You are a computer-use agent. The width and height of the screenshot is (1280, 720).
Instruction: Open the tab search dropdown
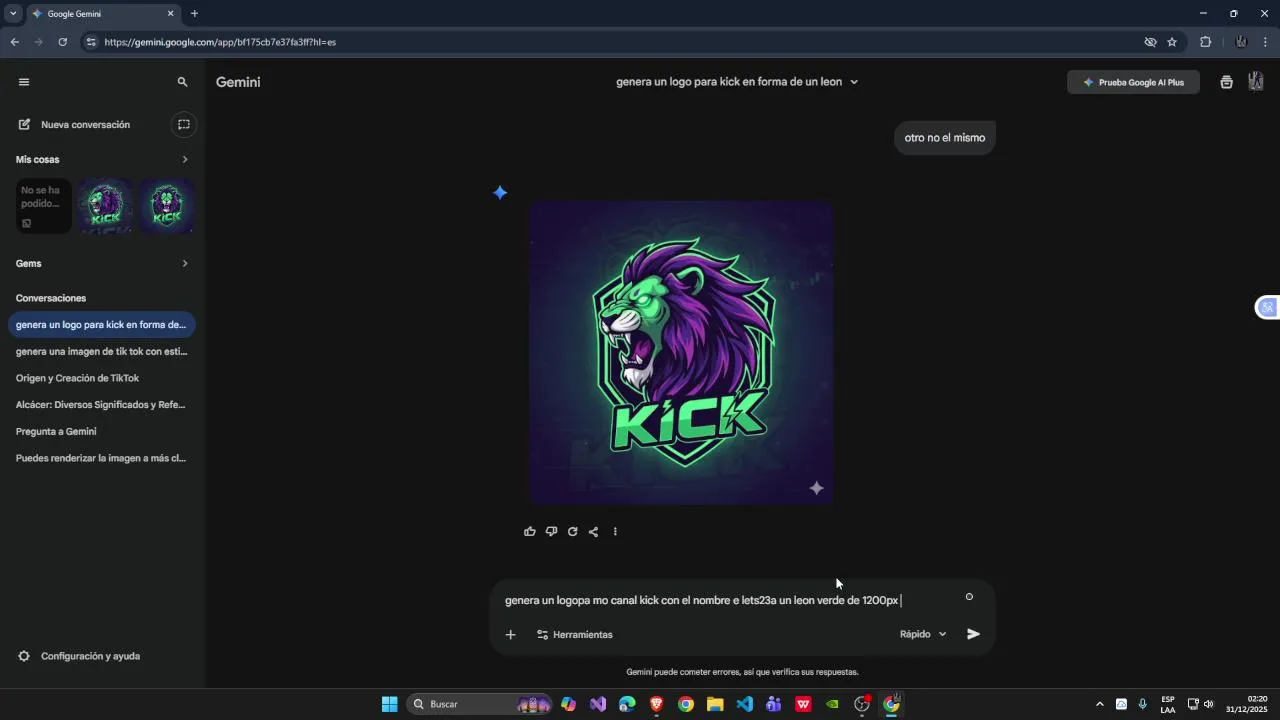pyautogui.click(x=13, y=14)
